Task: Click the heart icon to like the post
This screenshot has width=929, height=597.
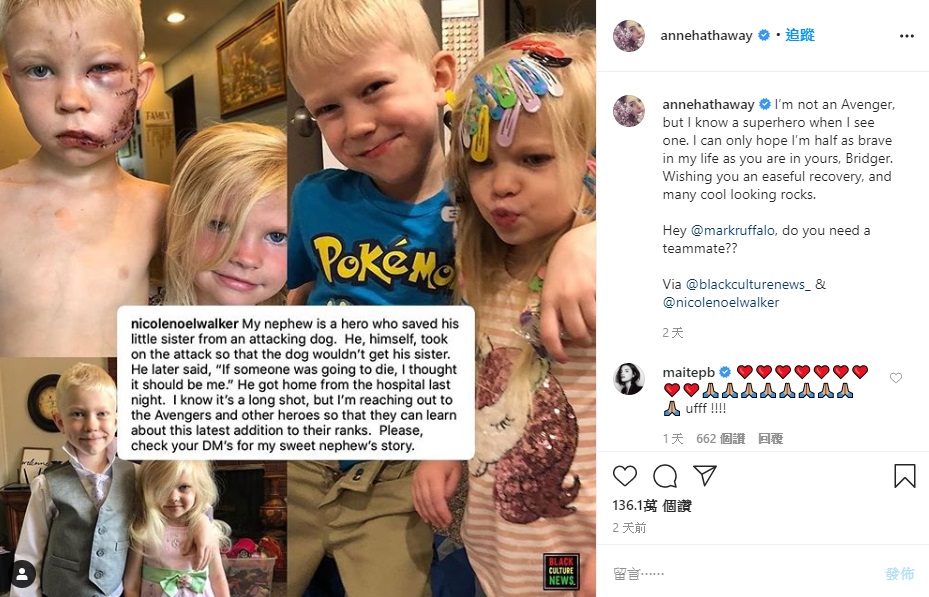Action: click(x=624, y=476)
